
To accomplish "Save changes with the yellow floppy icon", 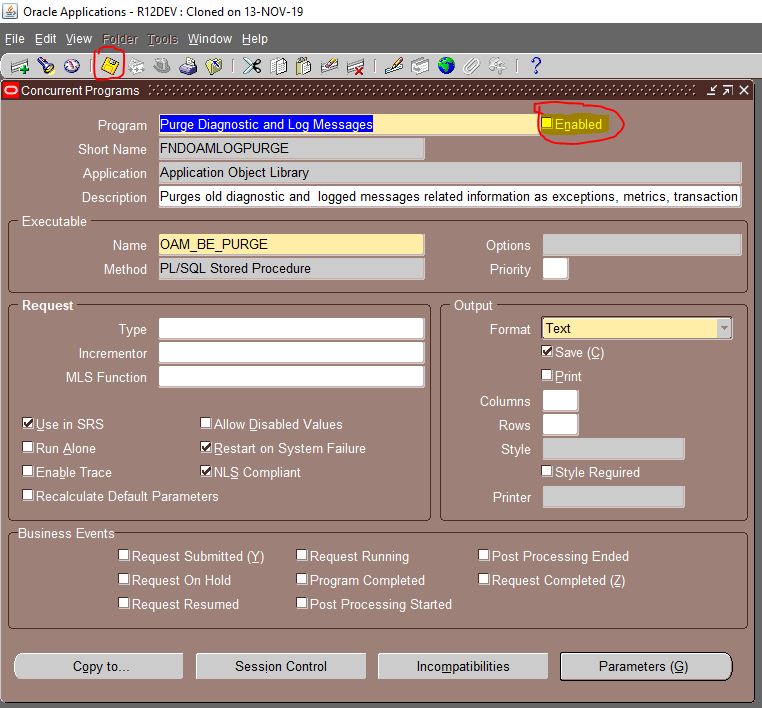I will [x=110, y=66].
